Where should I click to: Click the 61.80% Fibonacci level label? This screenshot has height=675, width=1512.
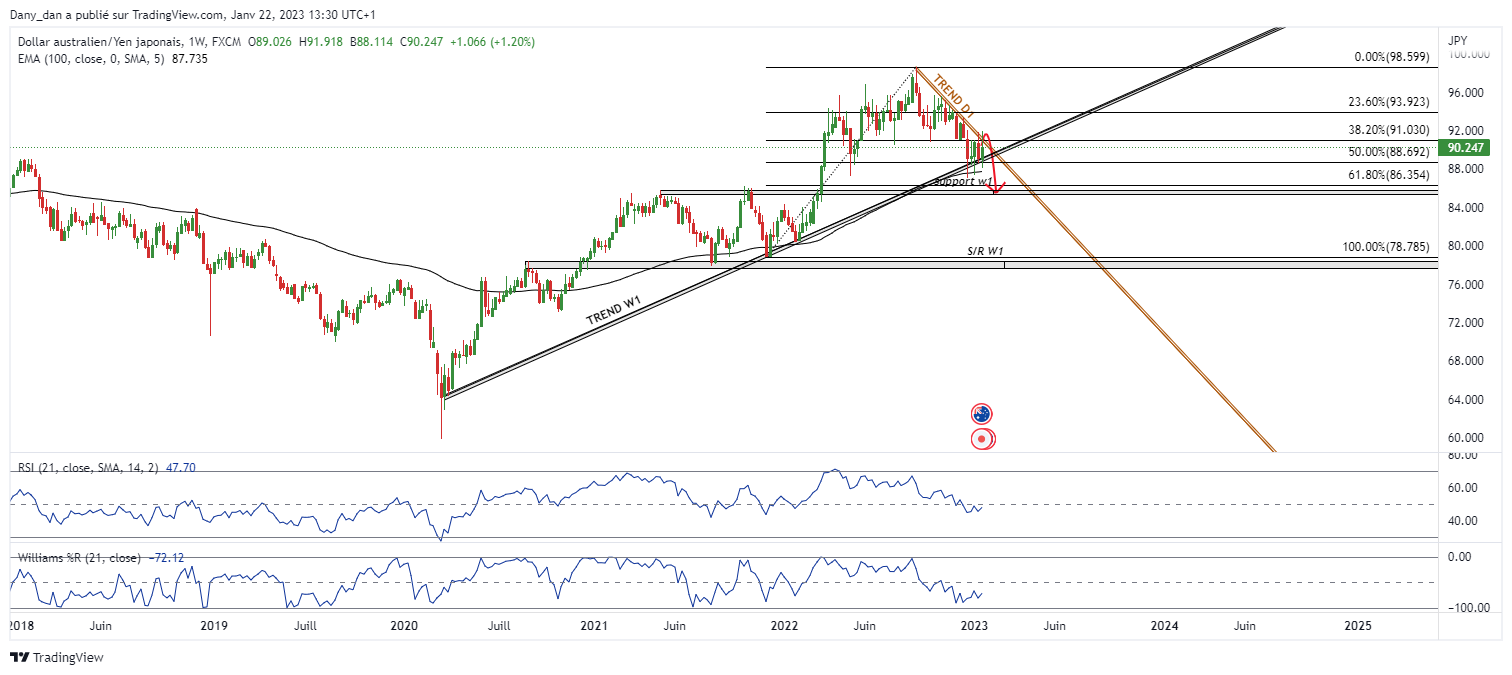[1392, 175]
